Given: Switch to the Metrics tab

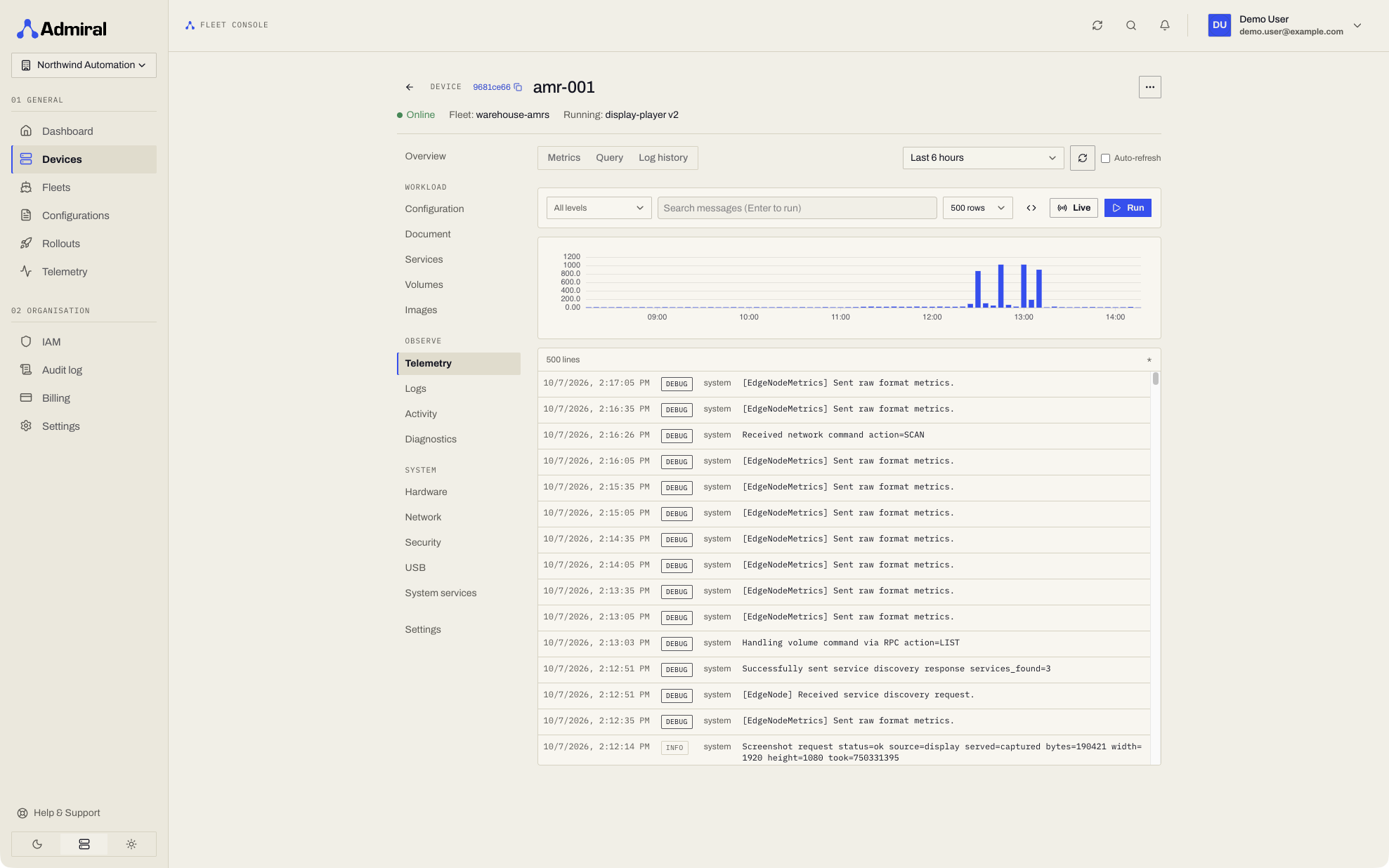Looking at the screenshot, I should point(564,158).
